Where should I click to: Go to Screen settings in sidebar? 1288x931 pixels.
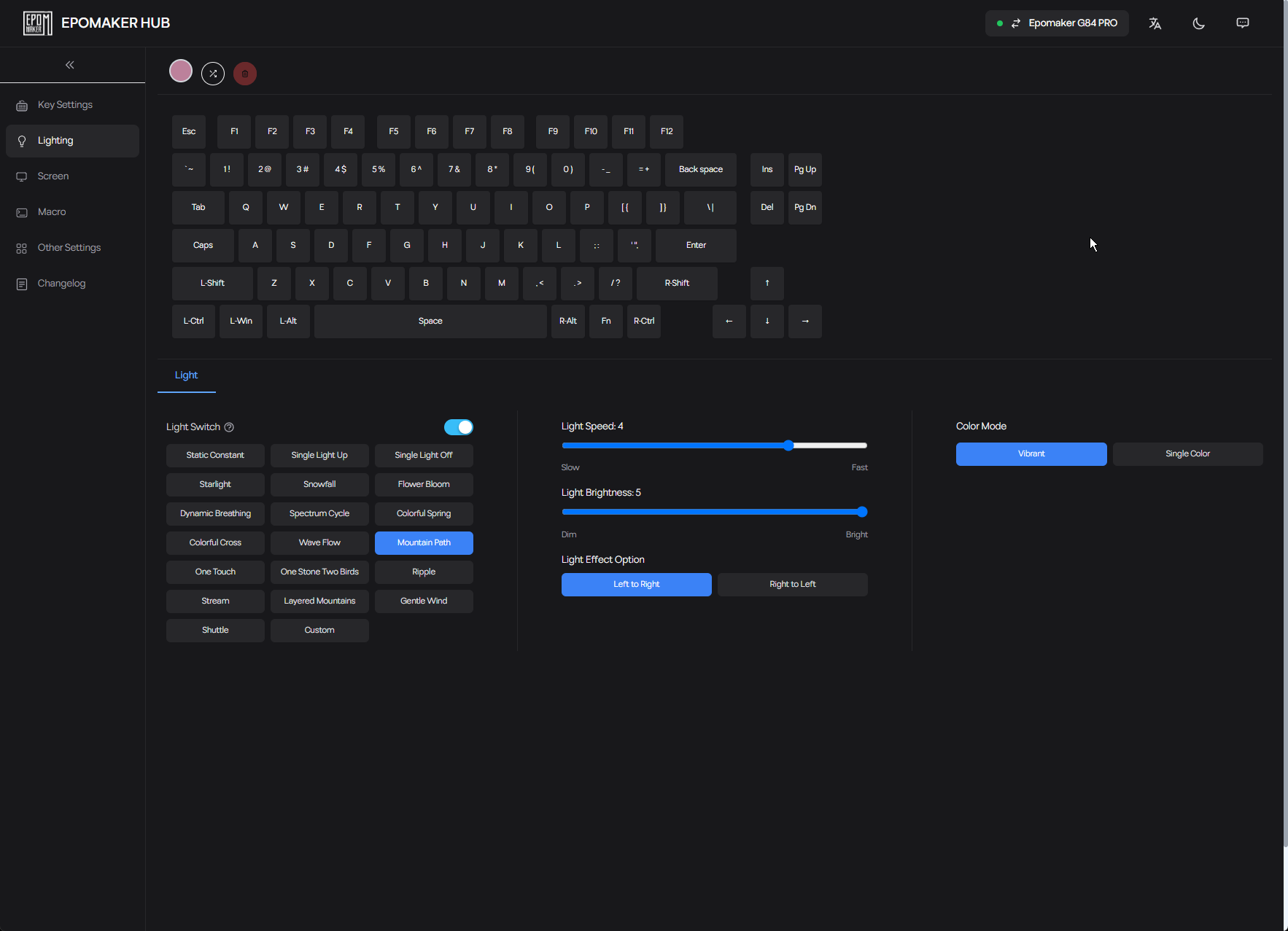[72, 176]
